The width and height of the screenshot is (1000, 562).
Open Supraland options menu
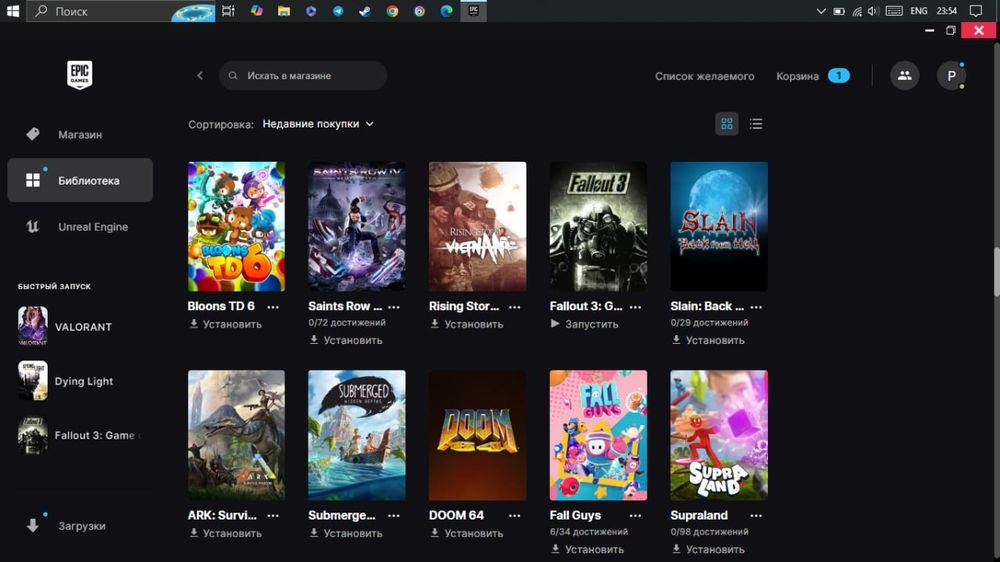(756, 515)
